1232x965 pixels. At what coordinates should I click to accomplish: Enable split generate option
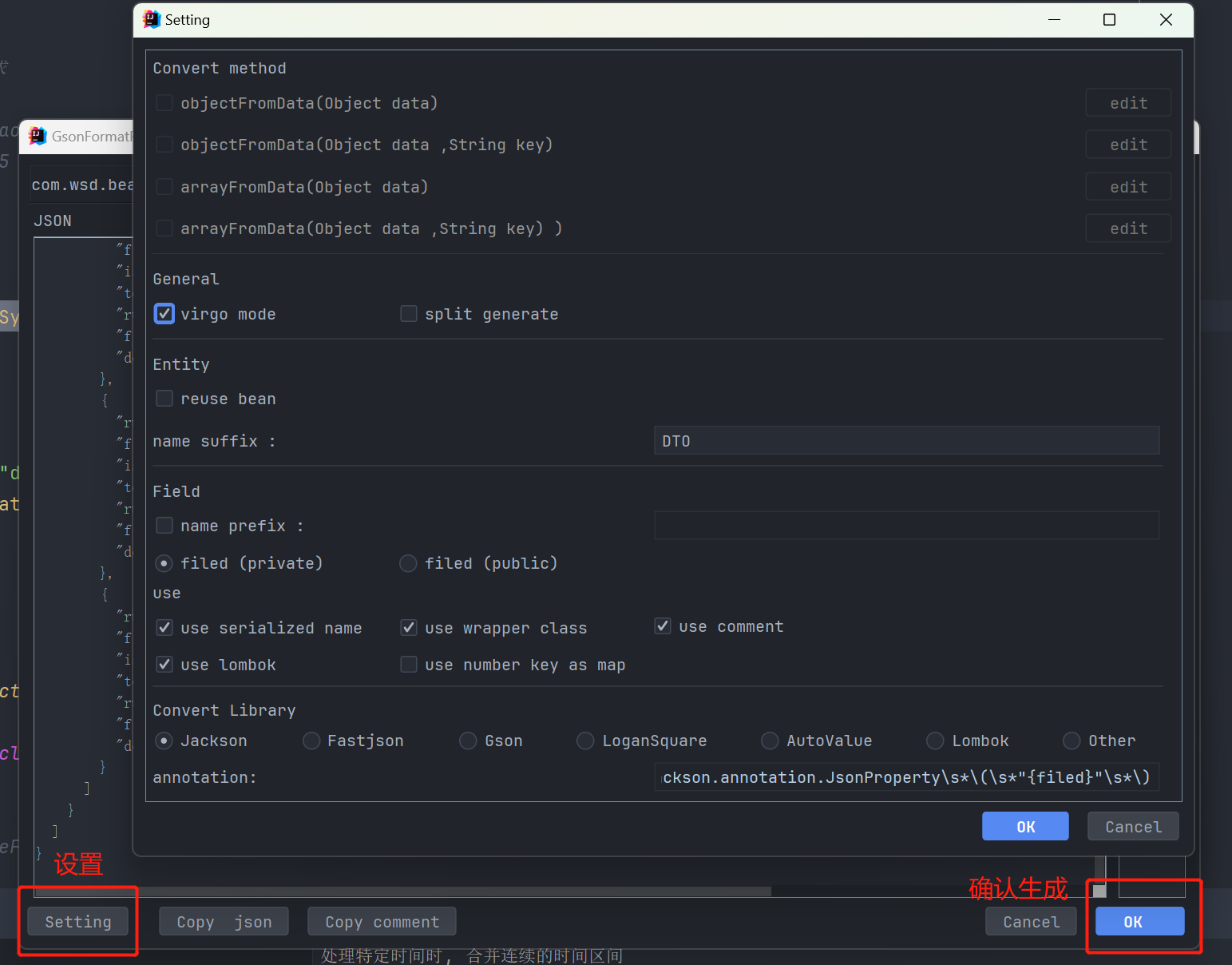409,314
